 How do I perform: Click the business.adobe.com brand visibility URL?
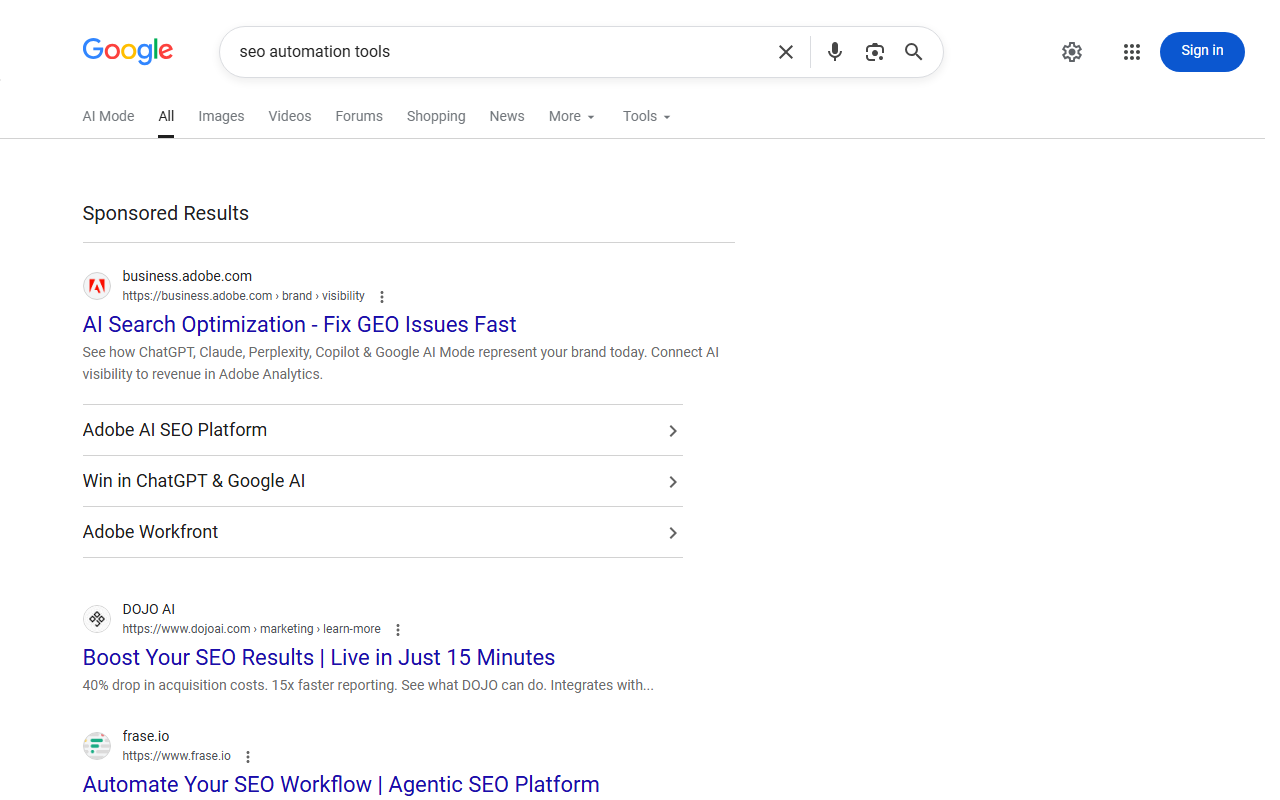point(243,296)
